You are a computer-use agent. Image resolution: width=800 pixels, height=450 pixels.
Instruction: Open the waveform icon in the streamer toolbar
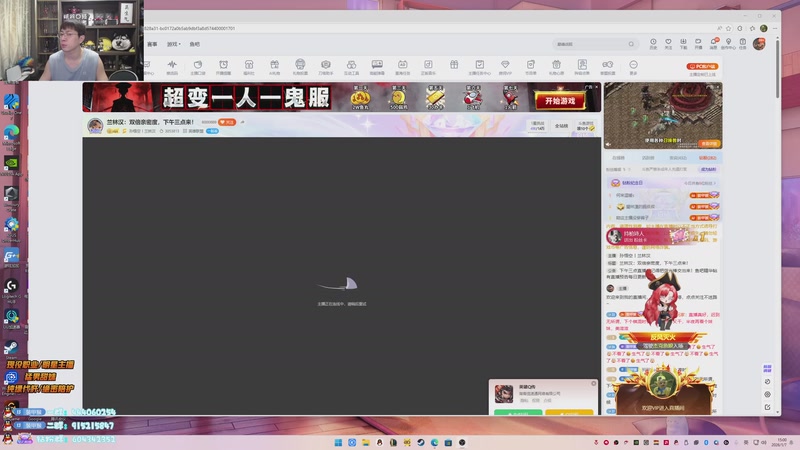(172, 65)
